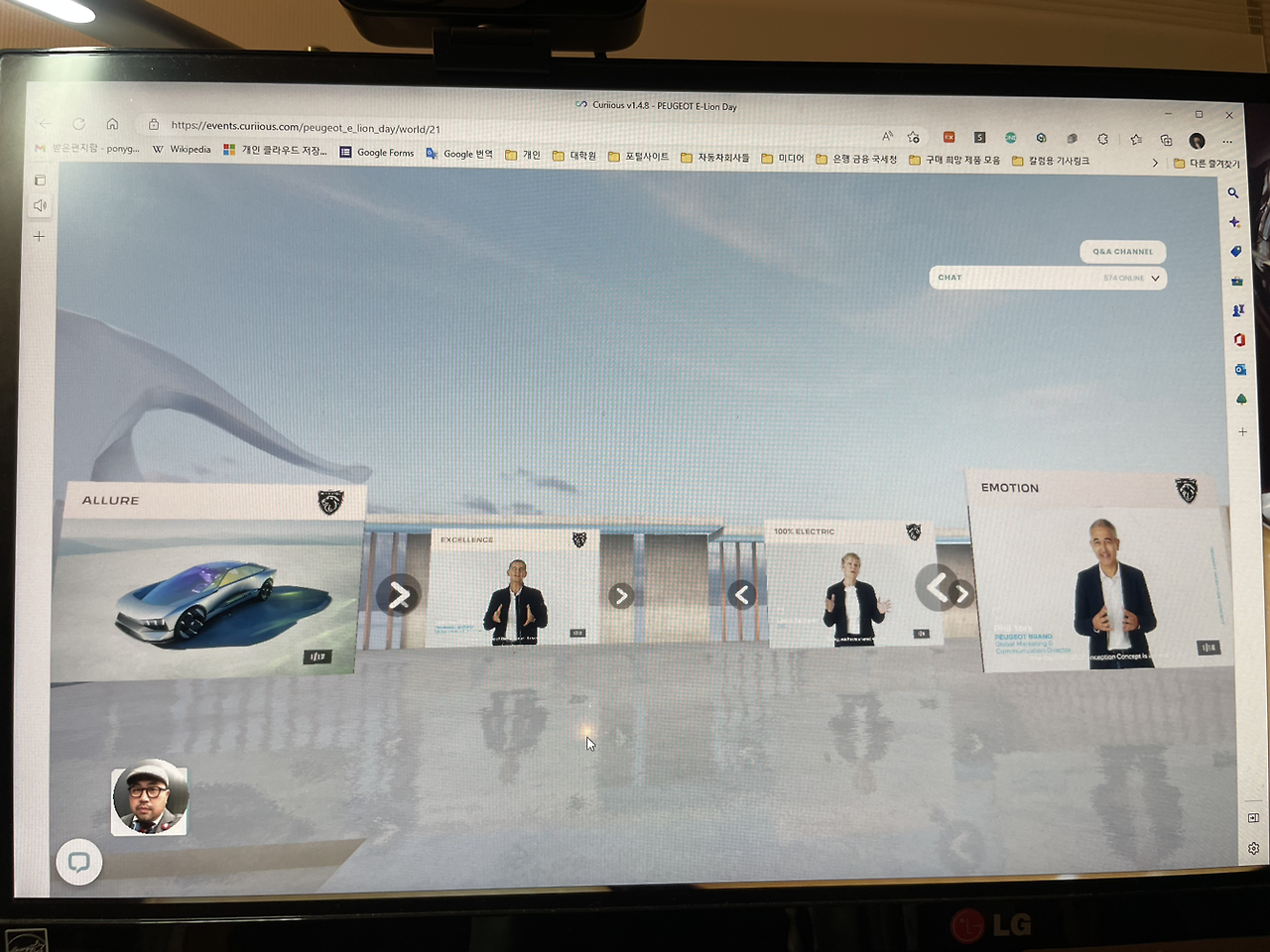
Task: Open the sidebar Games chess icon
Action: tap(1238, 310)
